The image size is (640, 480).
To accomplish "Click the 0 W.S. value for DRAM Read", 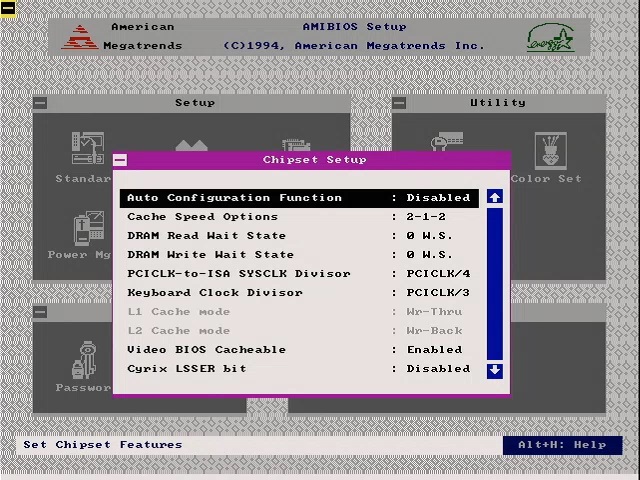I will [429, 236].
